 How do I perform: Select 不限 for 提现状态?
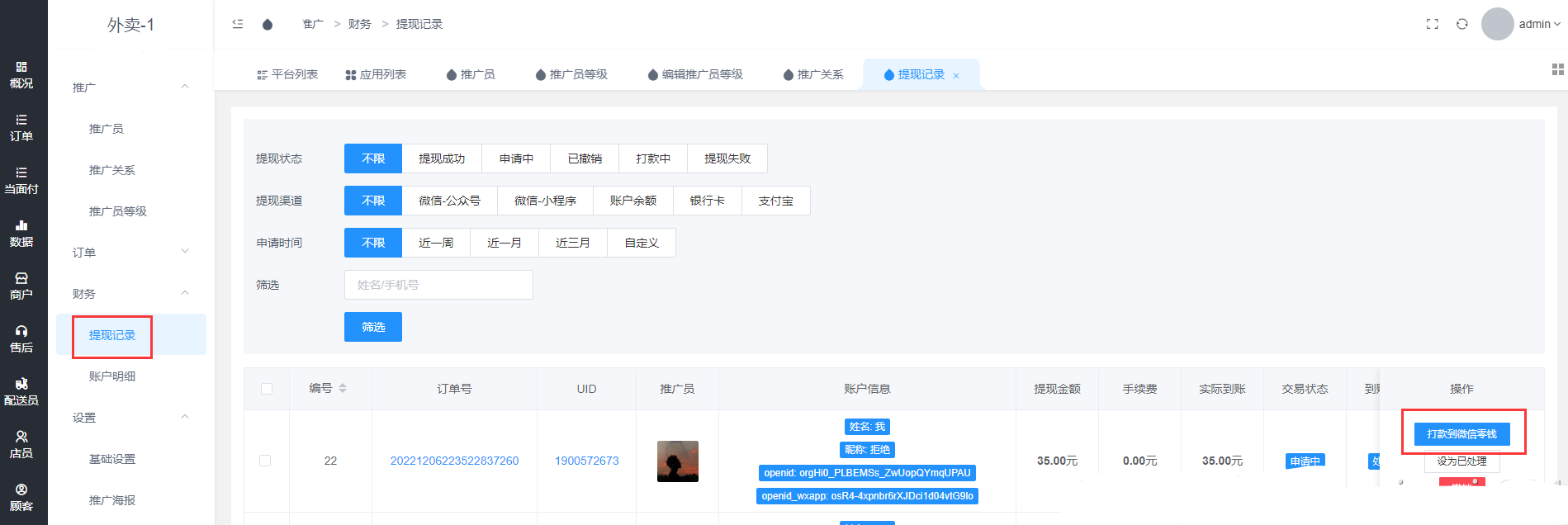pos(373,158)
